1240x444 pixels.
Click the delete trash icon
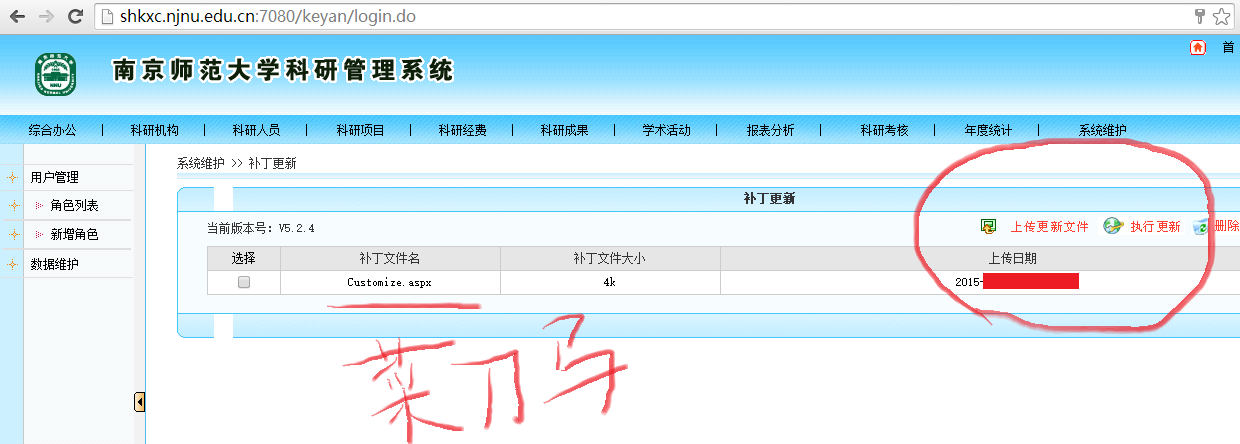[1201, 227]
